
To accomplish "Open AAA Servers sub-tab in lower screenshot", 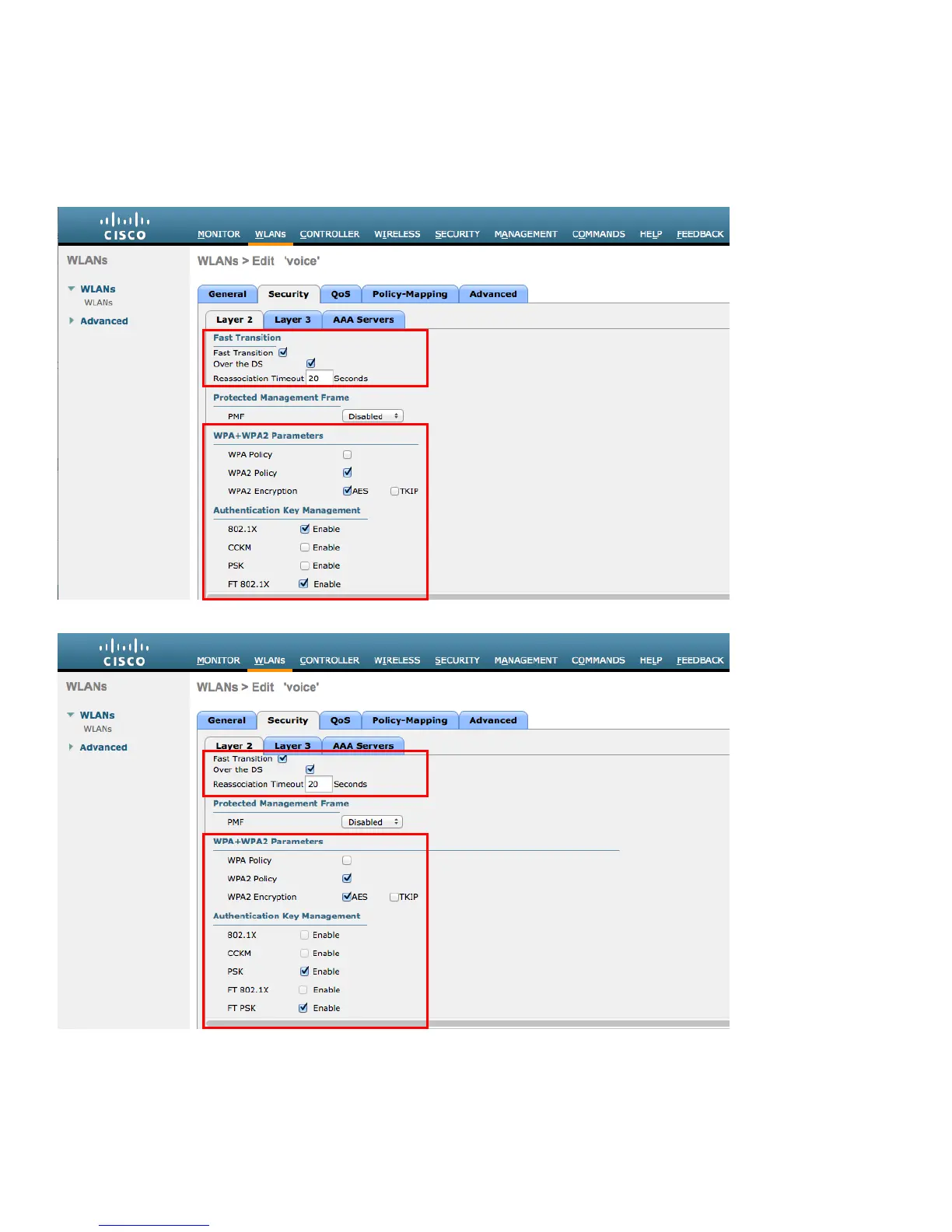I will click(x=363, y=745).
